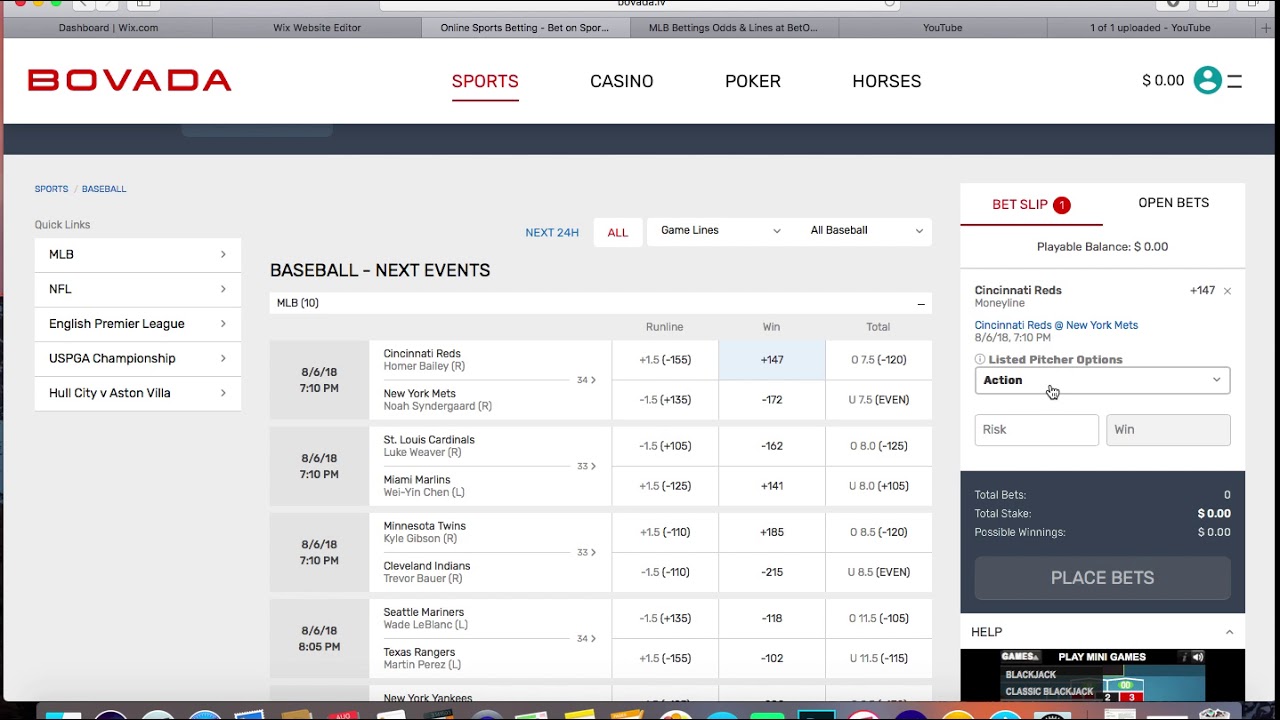The image size is (1280, 720).
Task: Open the Action pitcher options dropdown
Action: pos(1102,380)
